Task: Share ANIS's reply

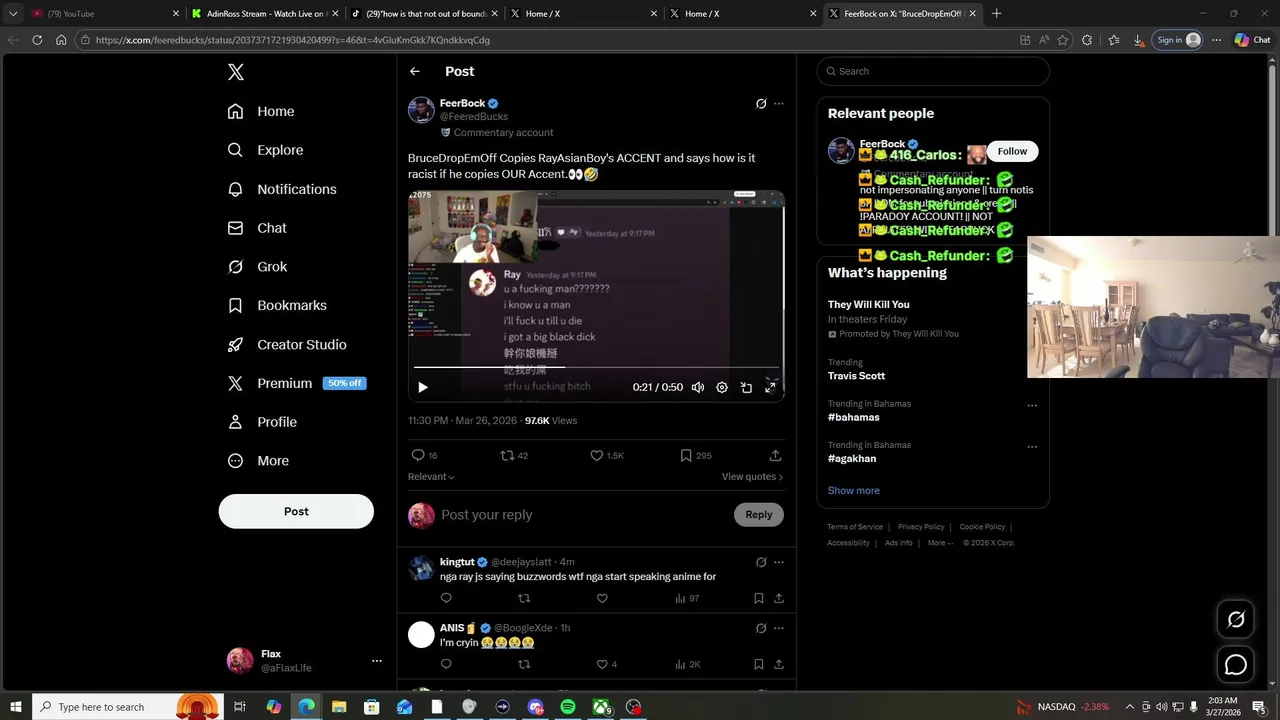Action: [x=779, y=664]
